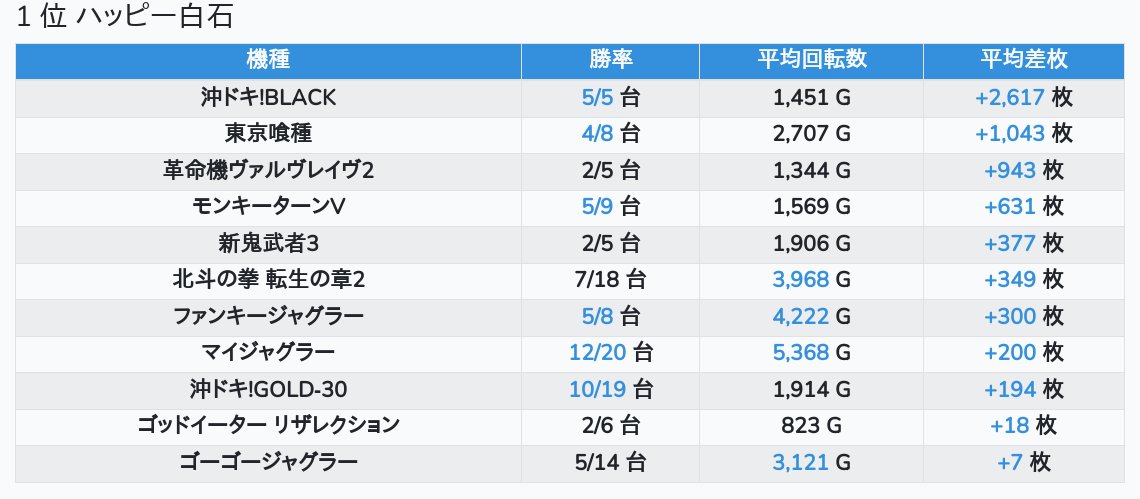Open ゴッドイーター リザレクション row
The height and width of the screenshot is (499, 1140).
pos(268,425)
